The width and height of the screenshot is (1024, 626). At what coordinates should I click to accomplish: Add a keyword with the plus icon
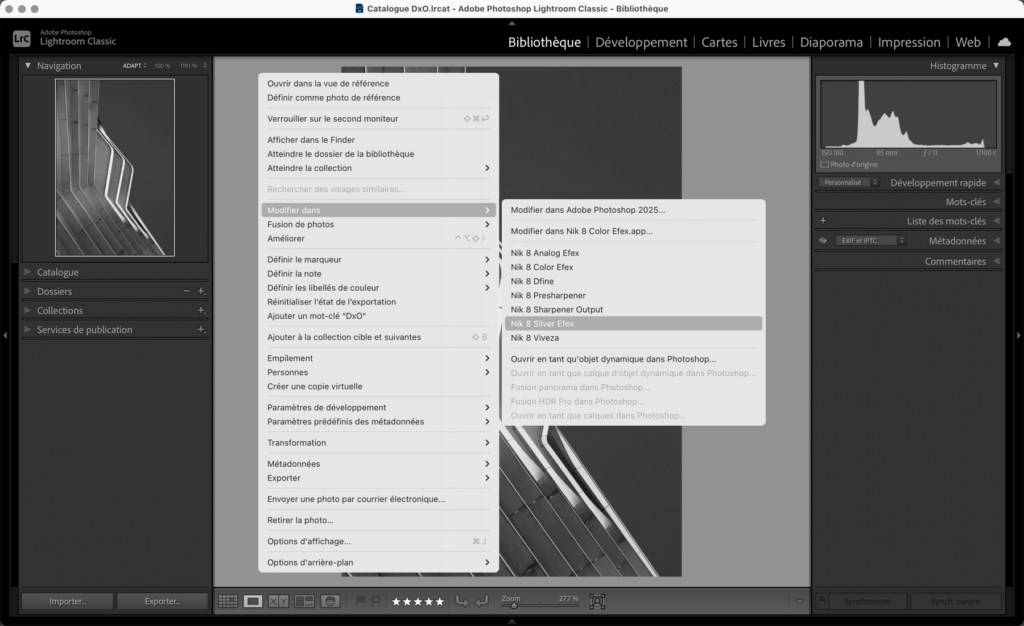[x=823, y=221]
